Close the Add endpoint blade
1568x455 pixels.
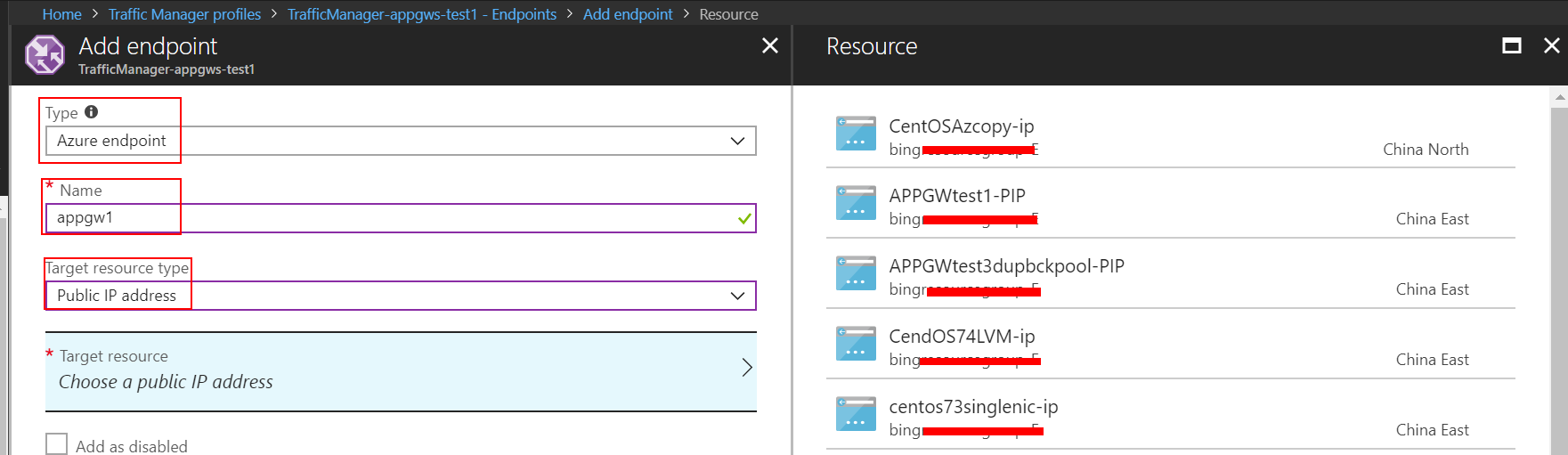click(x=770, y=46)
